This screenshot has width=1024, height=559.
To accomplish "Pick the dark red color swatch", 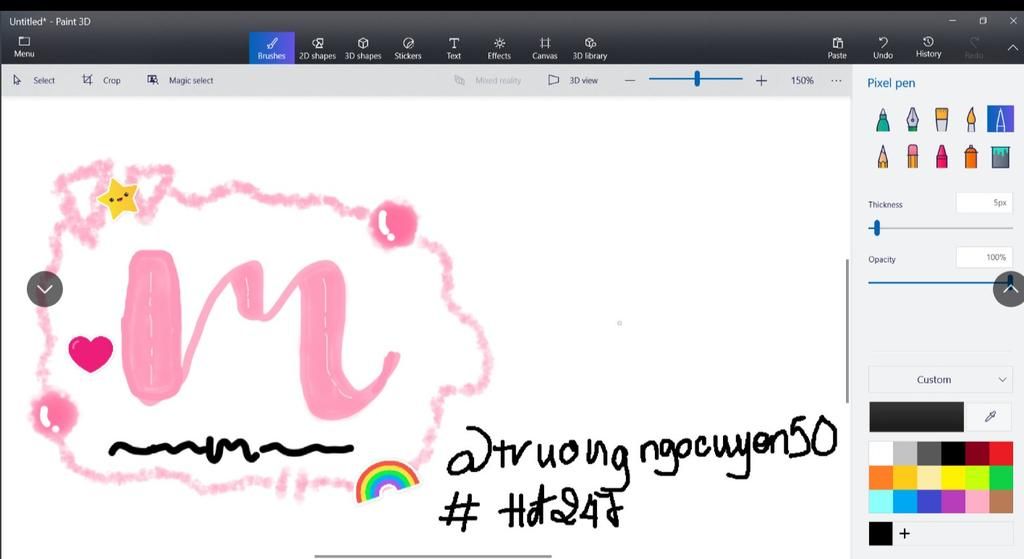I will coord(977,453).
